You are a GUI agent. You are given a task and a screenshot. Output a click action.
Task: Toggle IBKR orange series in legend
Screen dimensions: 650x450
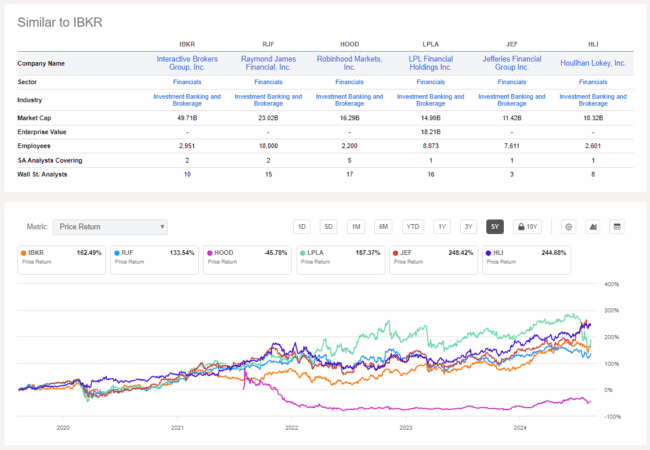pyautogui.click(x=61, y=260)
